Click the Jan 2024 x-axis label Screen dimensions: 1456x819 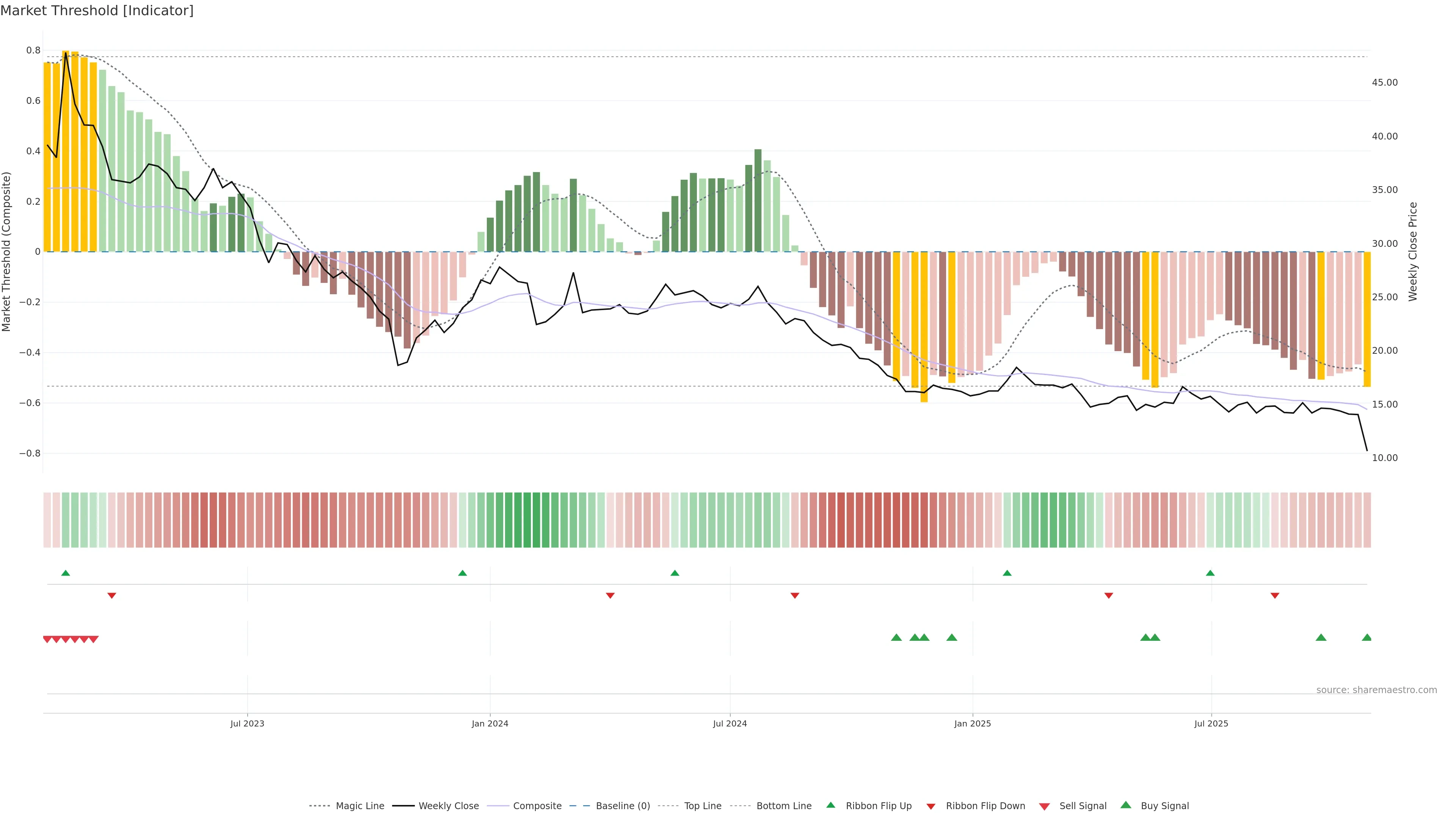click(x=490, y=723)
